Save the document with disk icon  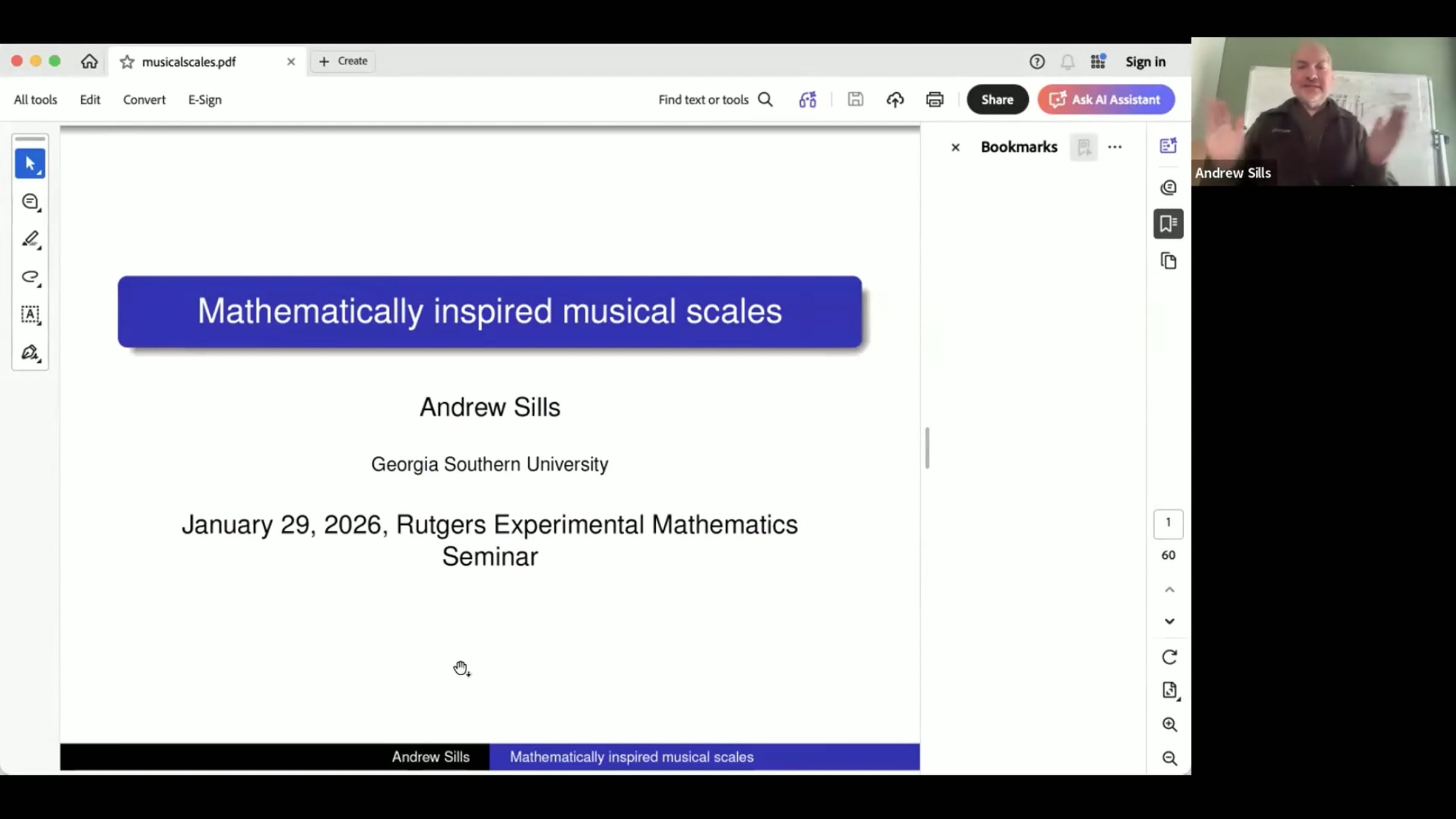pos(855,99)
